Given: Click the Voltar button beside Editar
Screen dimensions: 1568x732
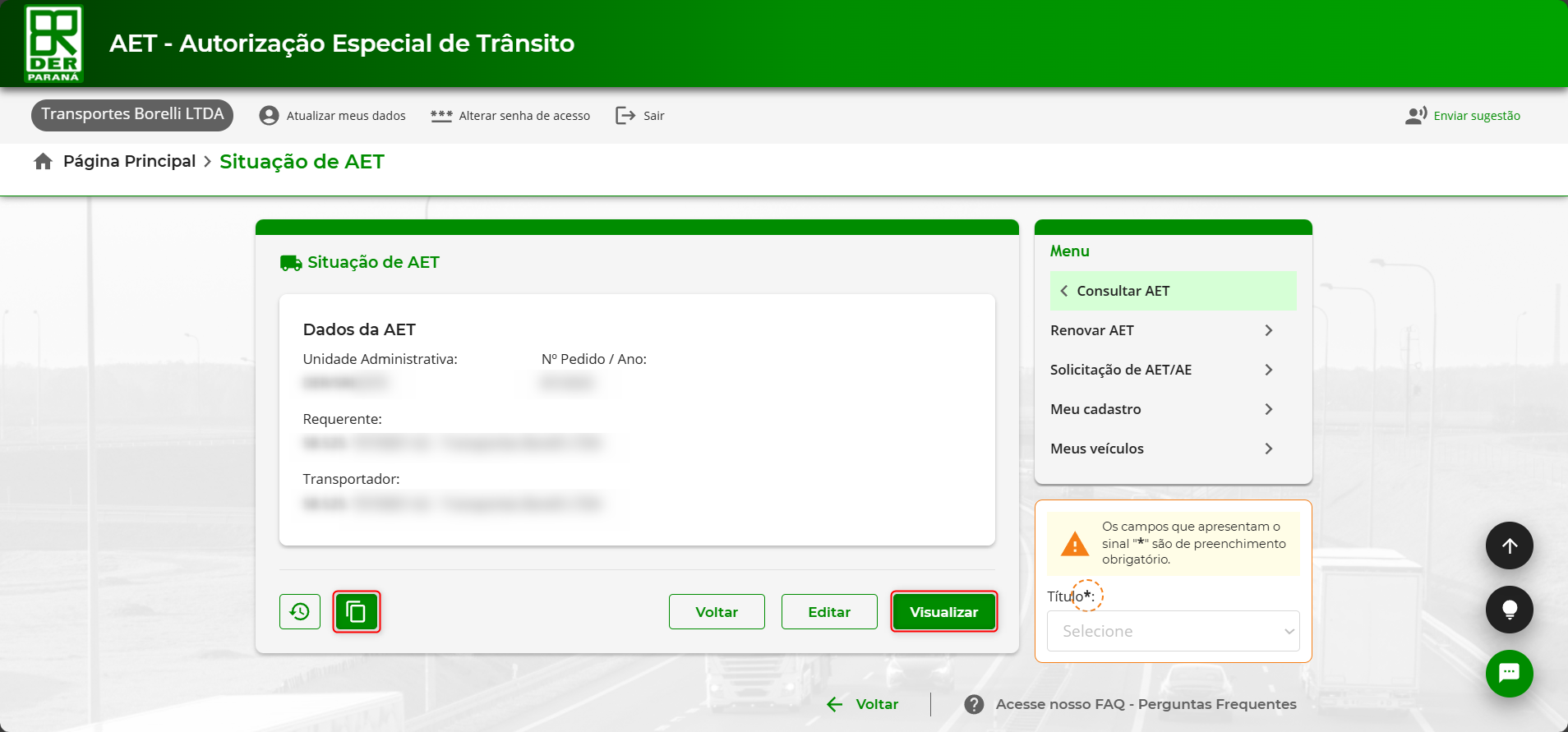Looking at the screenshot, I should coord(717,612).
